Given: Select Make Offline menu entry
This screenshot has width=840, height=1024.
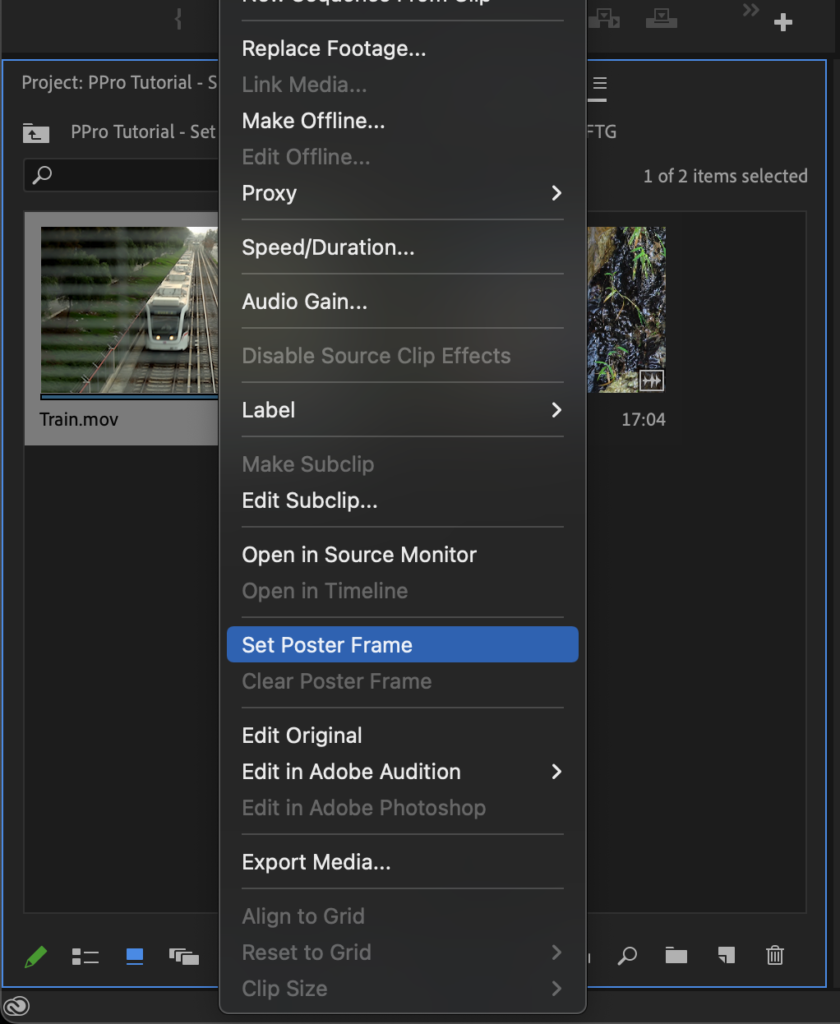Looking at the screenshot, I should (402, 121).
